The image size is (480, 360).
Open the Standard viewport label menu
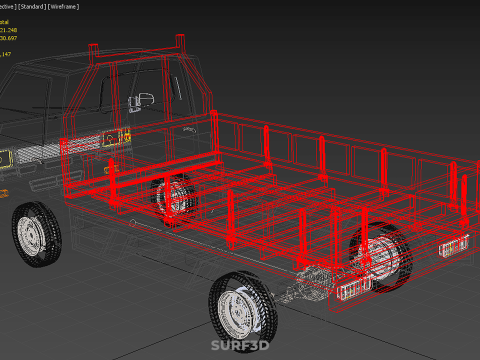tap(32, 7)
